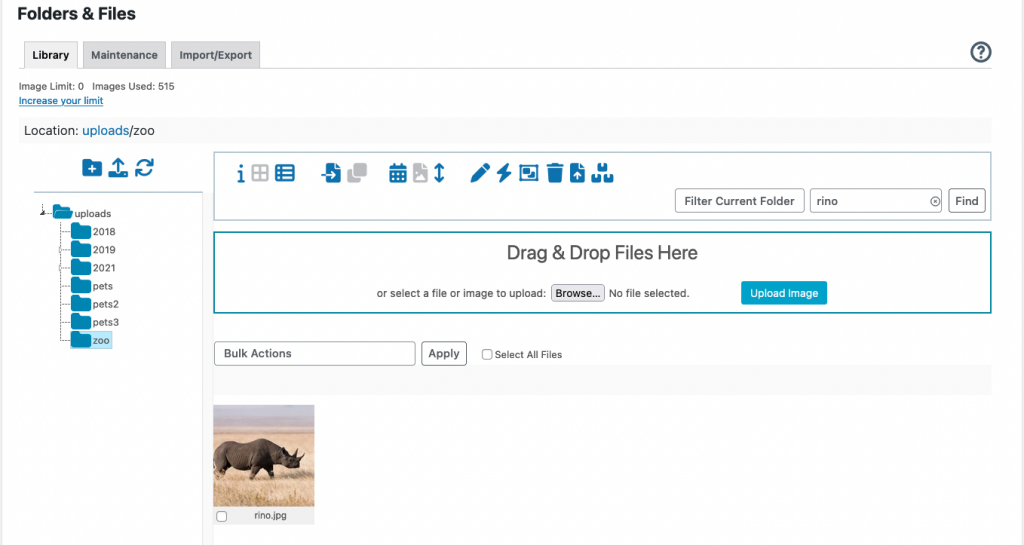Click the Find button

(967, 201)
